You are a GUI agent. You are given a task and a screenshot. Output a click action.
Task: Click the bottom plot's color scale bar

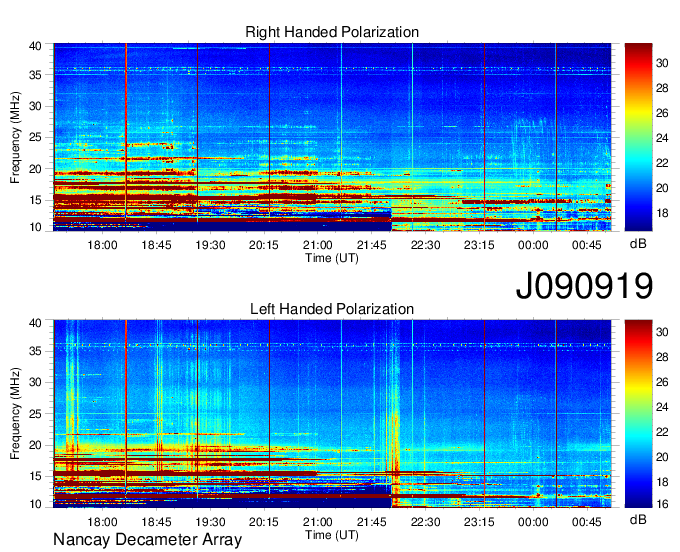[638, 414]
